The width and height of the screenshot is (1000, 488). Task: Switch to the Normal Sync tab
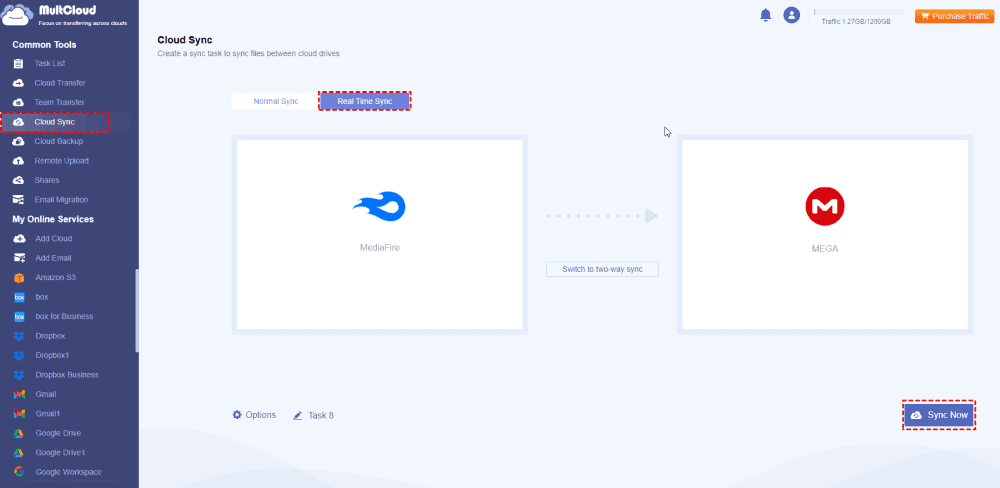coord(276,101)
